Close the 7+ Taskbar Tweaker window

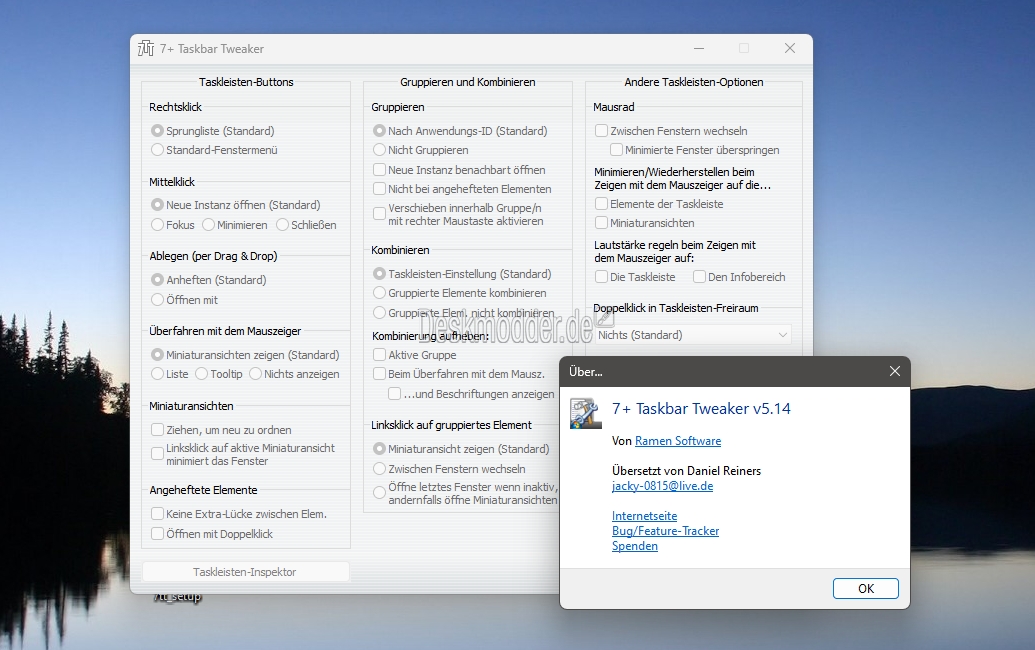coord(789,48)
